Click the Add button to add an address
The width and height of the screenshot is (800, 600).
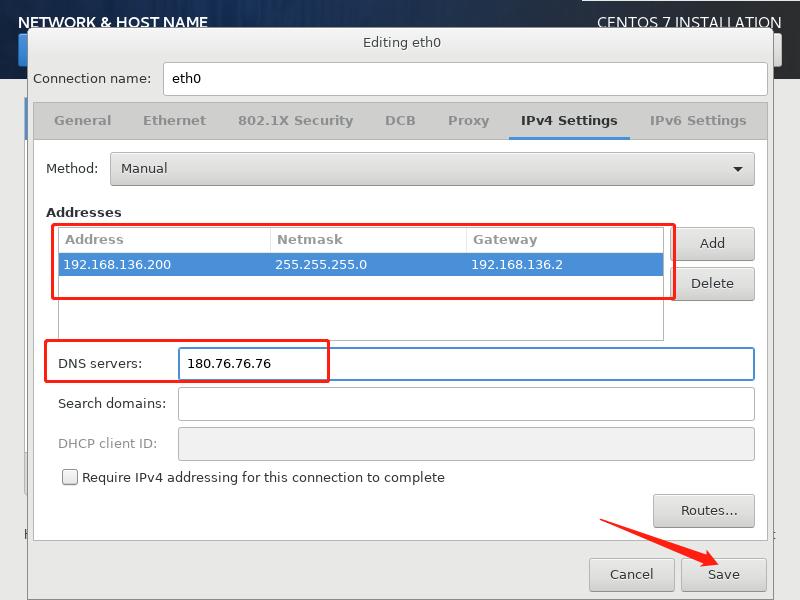pyautogui.click(x=714, y=243)
